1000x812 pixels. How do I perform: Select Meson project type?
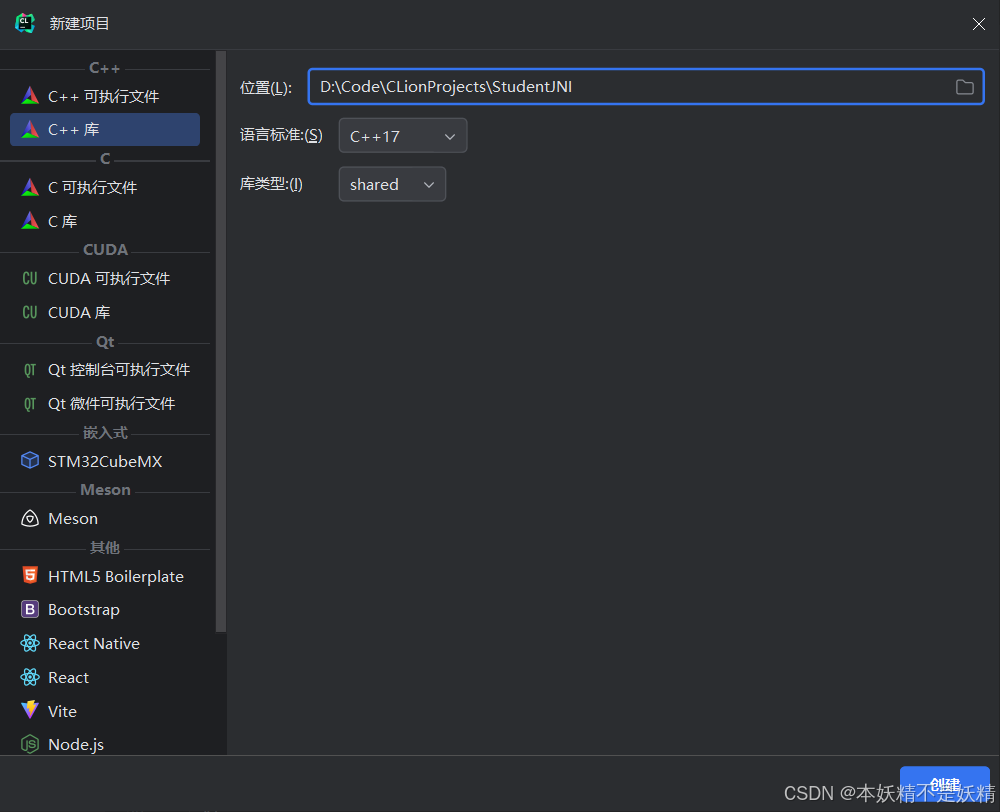[x=105, y=519]
